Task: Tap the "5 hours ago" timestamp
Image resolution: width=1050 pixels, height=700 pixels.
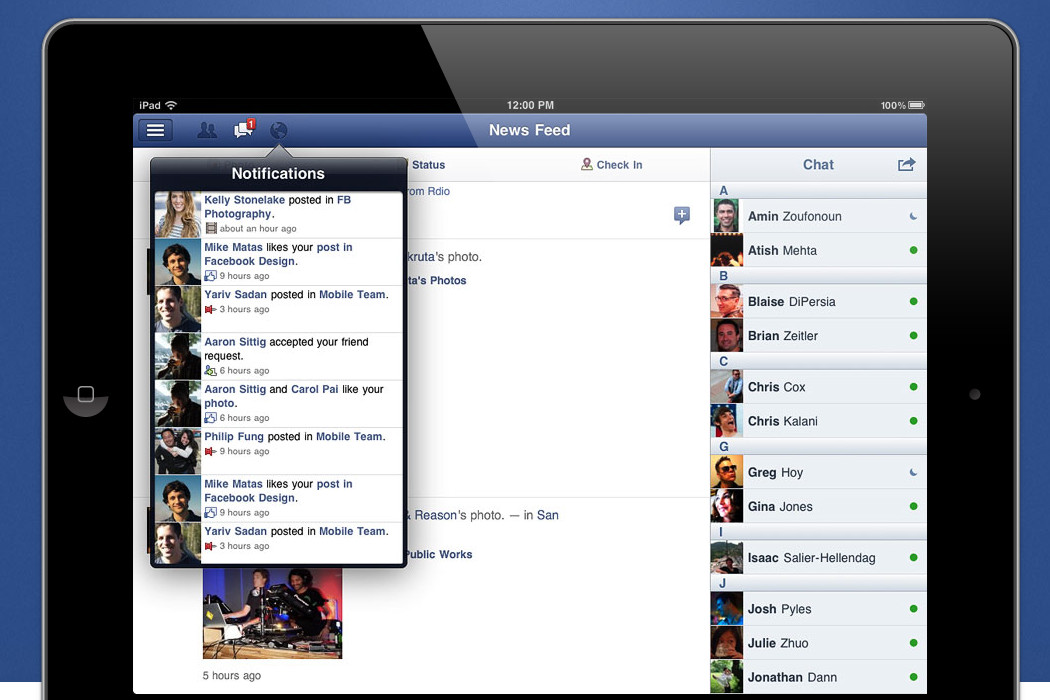Action: coord(232,675)
